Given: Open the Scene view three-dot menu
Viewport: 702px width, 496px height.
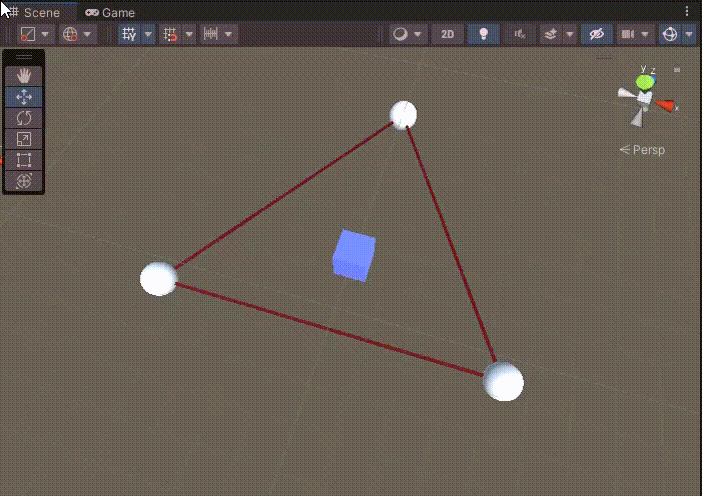Looking at the screenshot, I should pos(687,11).
